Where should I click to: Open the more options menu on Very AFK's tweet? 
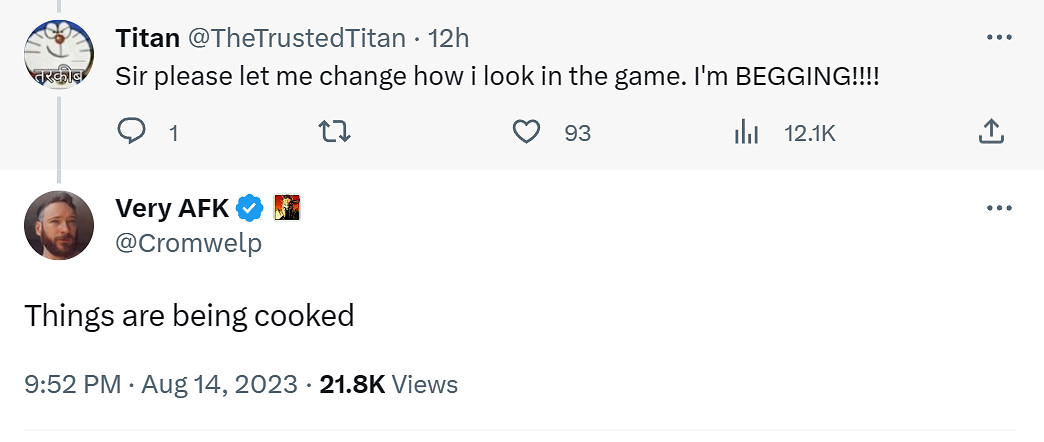coord(999,208)
